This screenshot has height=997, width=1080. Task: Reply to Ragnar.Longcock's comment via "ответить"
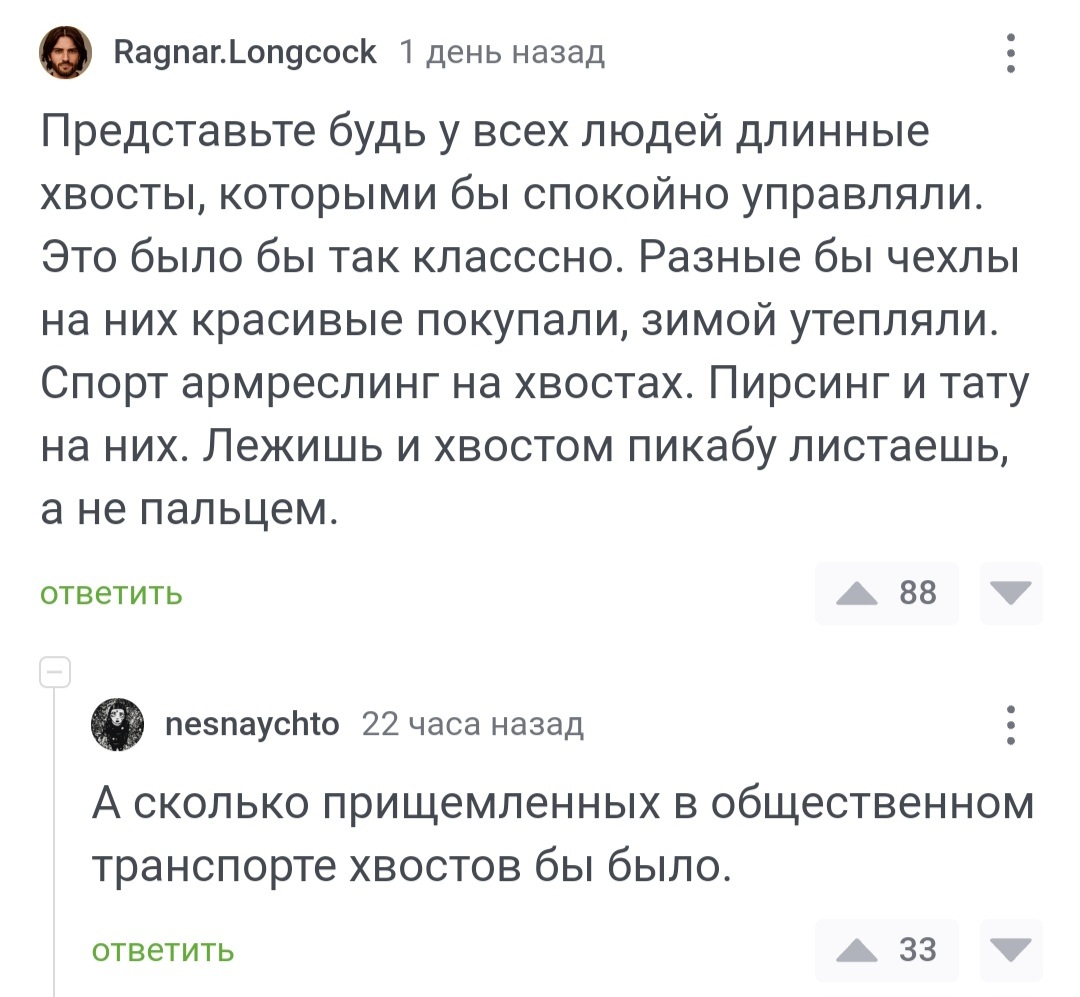(111, 594)
